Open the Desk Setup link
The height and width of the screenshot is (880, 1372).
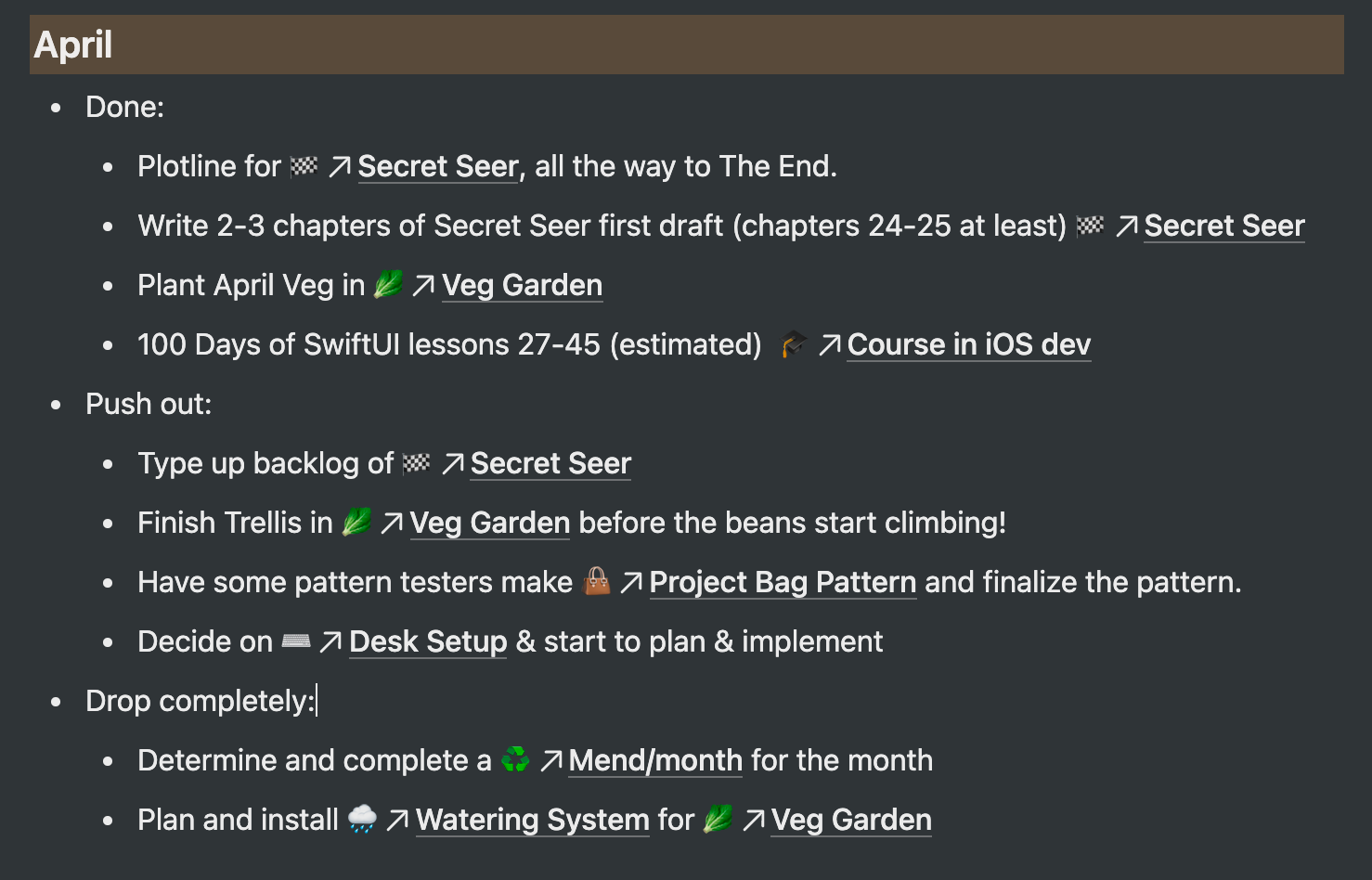click(428, 642)
